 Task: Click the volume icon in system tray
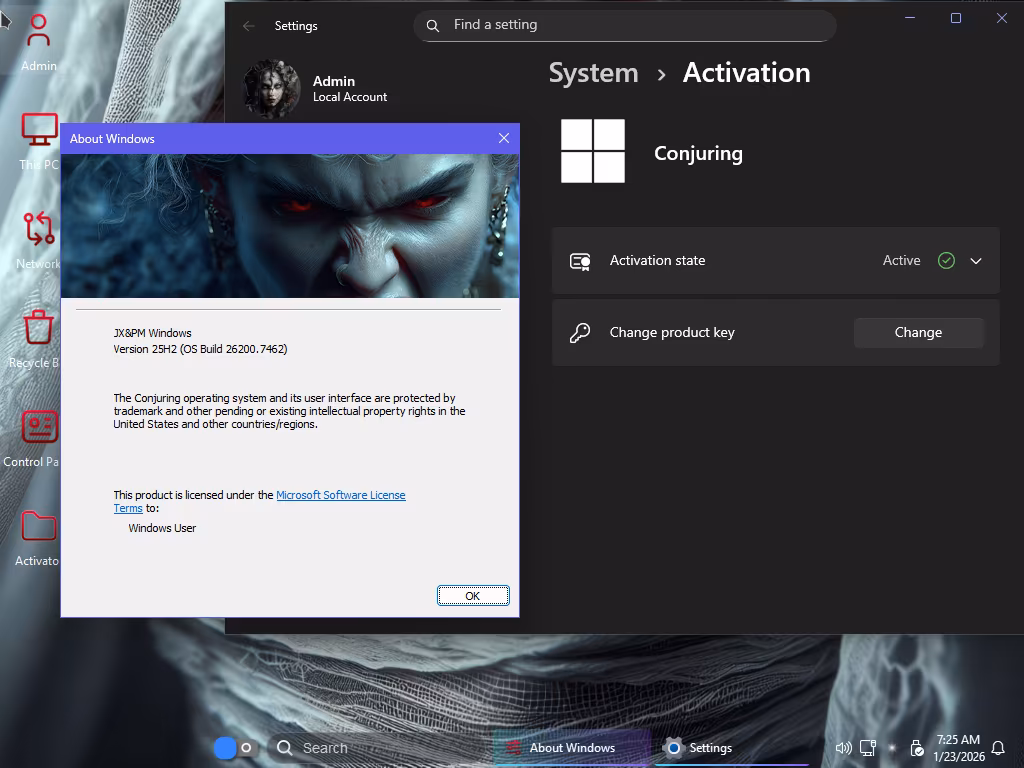point(843,748)
